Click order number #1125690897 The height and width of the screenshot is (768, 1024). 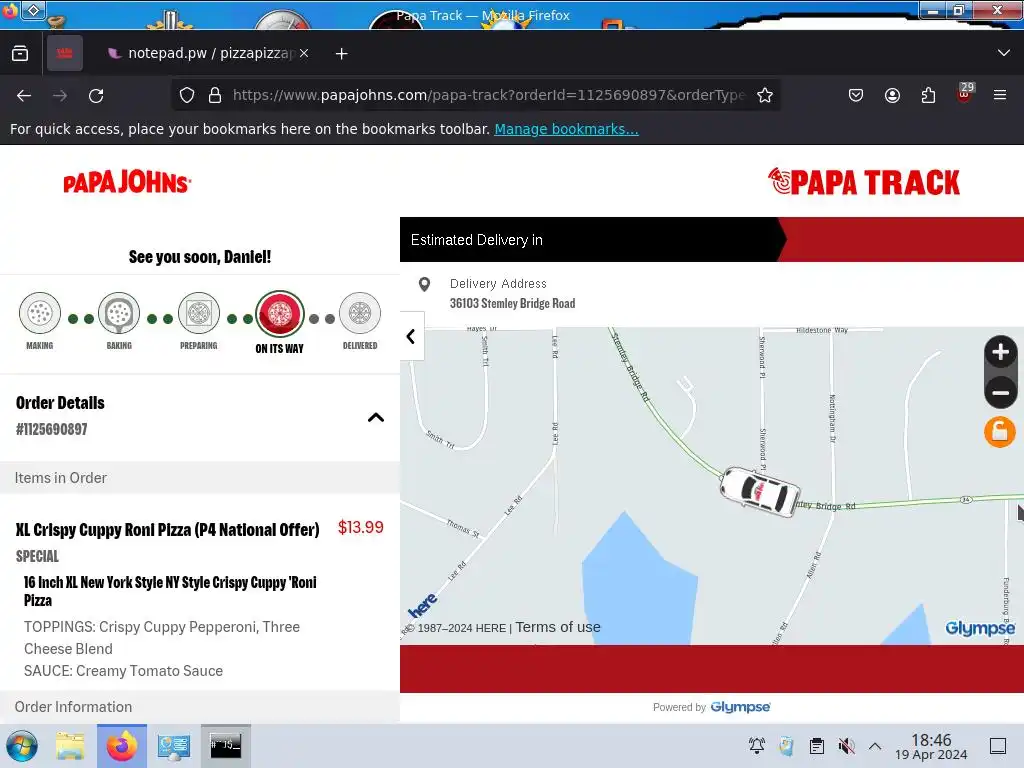point(52,429)
